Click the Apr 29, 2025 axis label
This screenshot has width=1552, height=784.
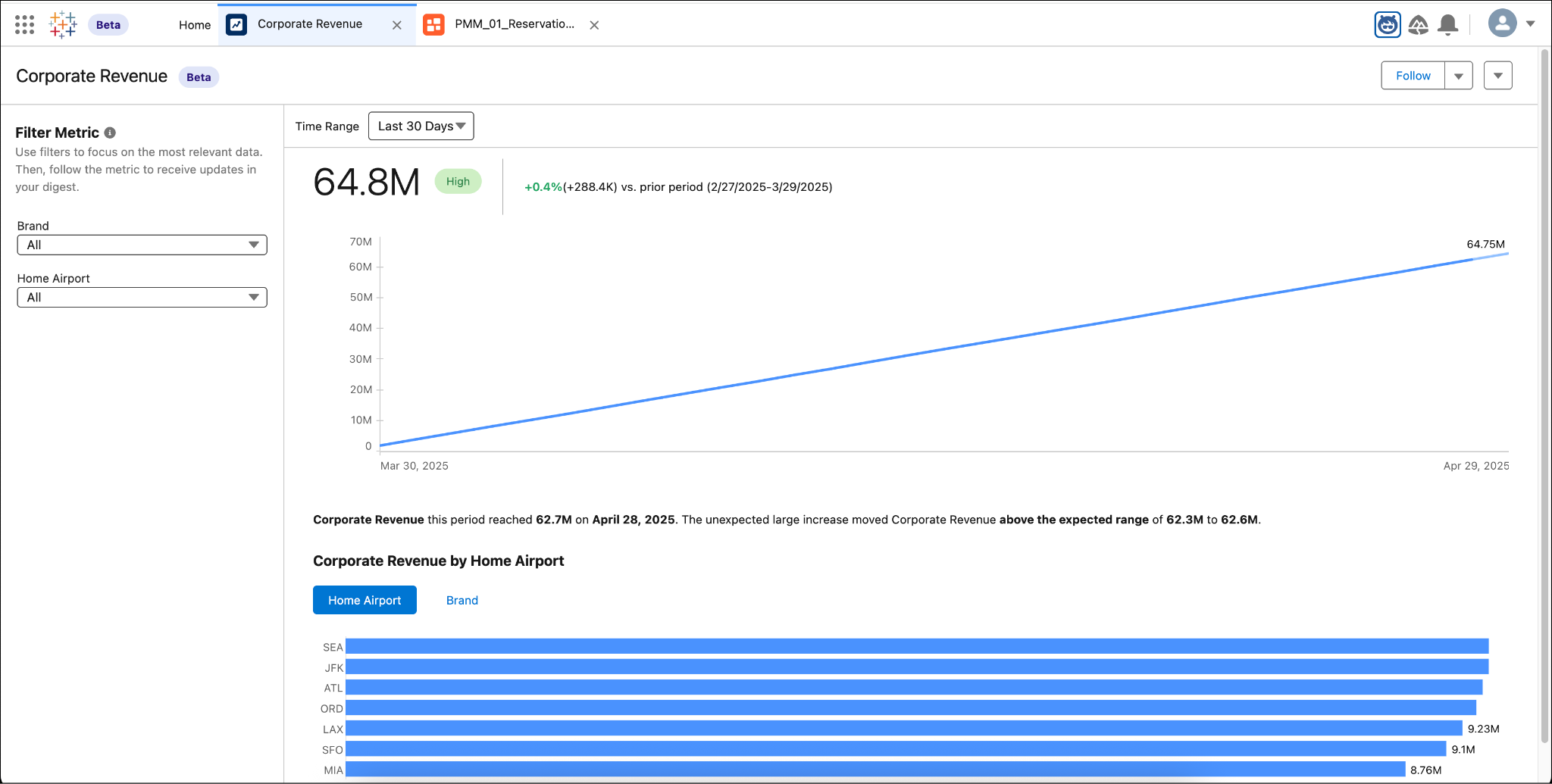1476,466
